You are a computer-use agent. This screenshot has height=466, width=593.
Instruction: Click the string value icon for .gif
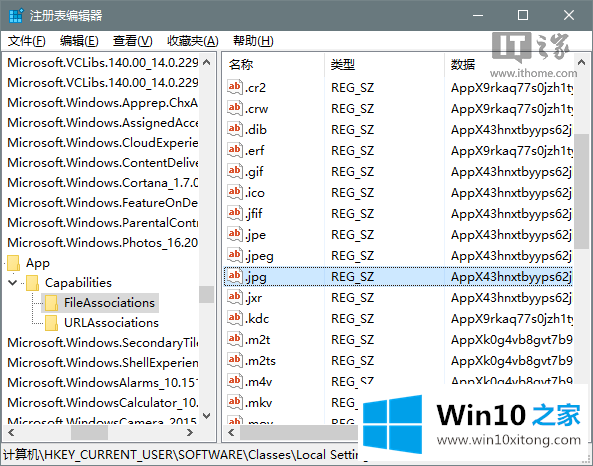pos(234,171)
